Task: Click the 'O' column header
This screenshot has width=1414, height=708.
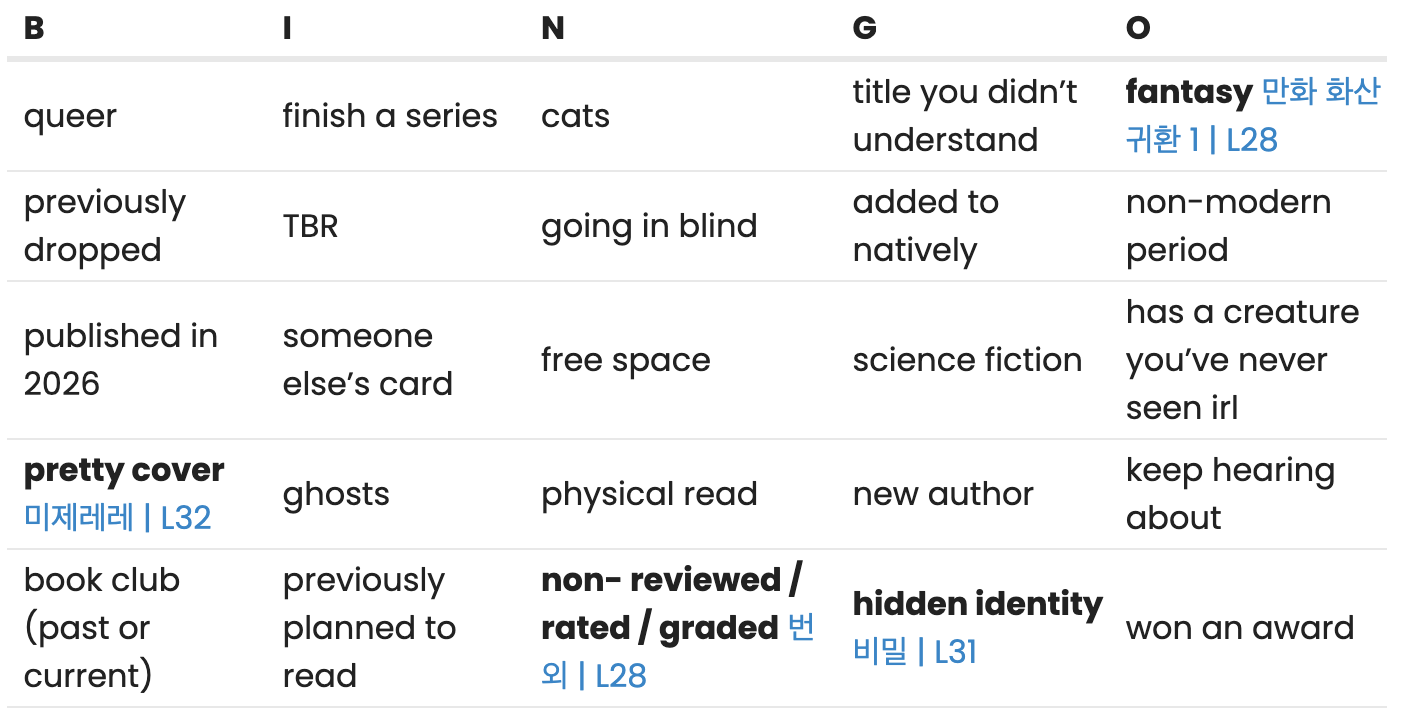Action: (x=1138, y=29)
